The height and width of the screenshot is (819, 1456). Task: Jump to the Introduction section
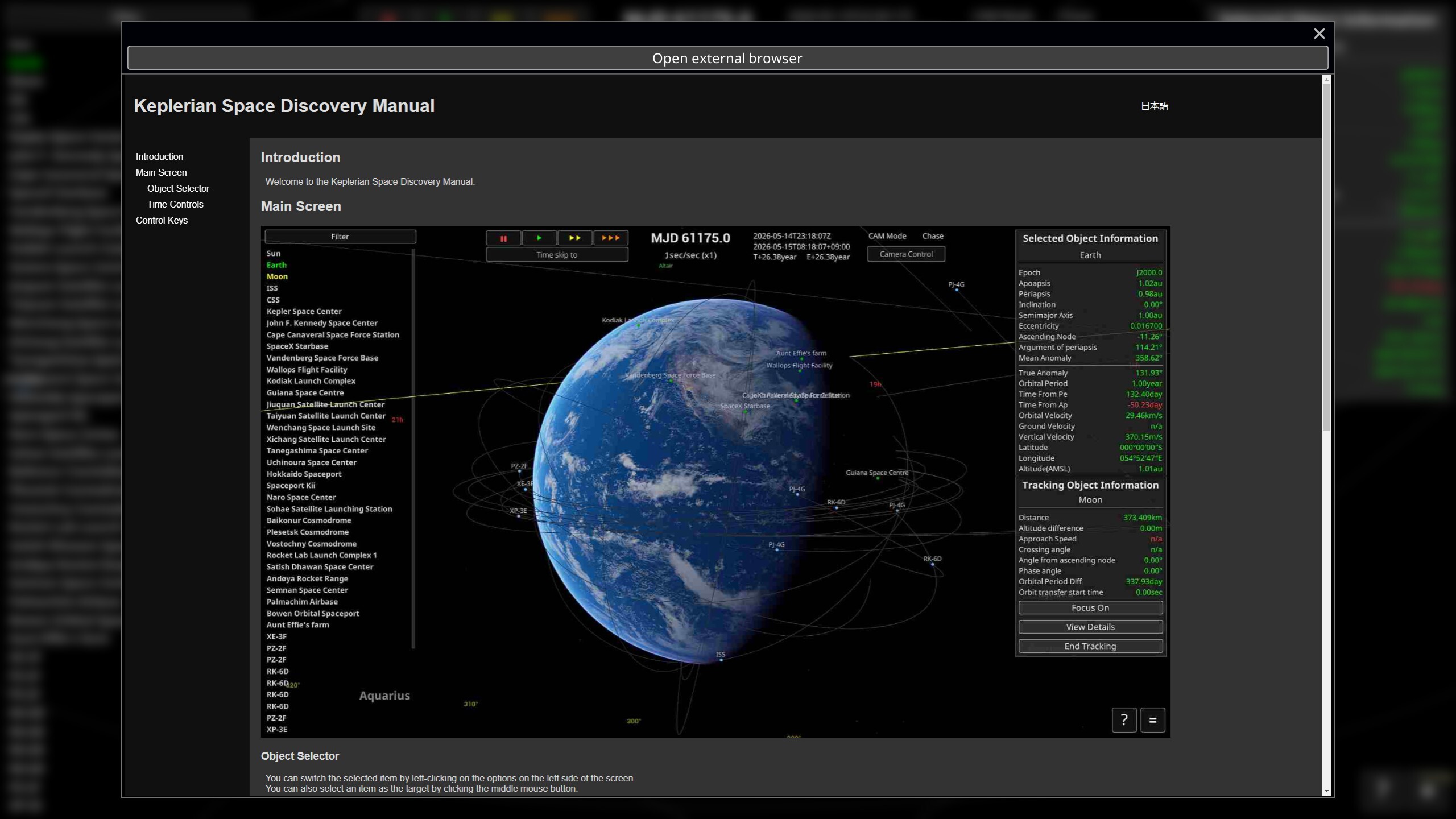159,156
